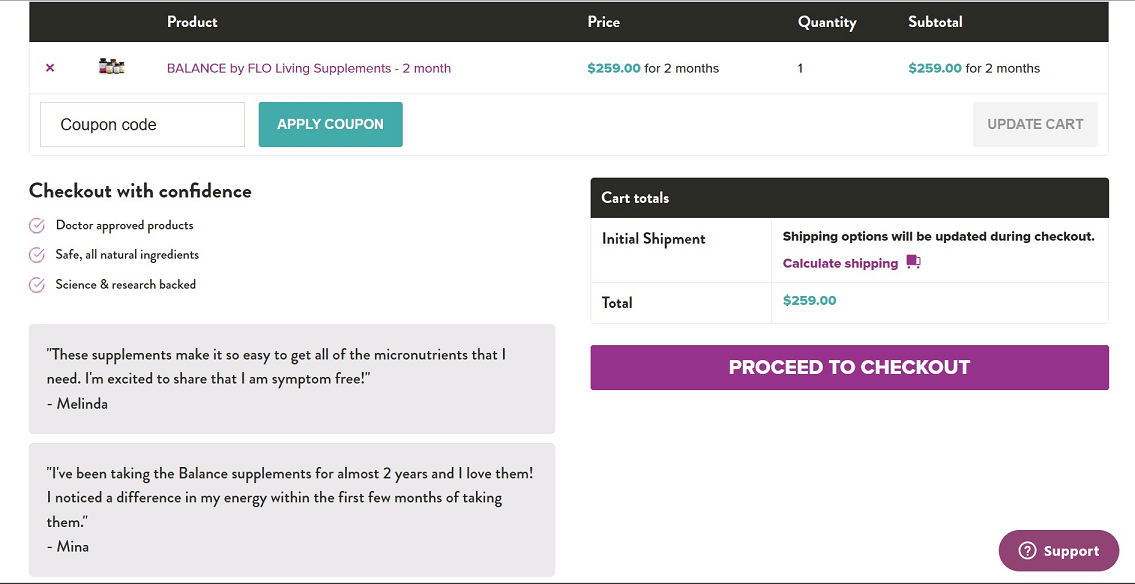The width and height of the screenshot is (1135, 584).
Task: Click Melinda's testimonial card
Action: pyautogui.click(x=292, y=379)
